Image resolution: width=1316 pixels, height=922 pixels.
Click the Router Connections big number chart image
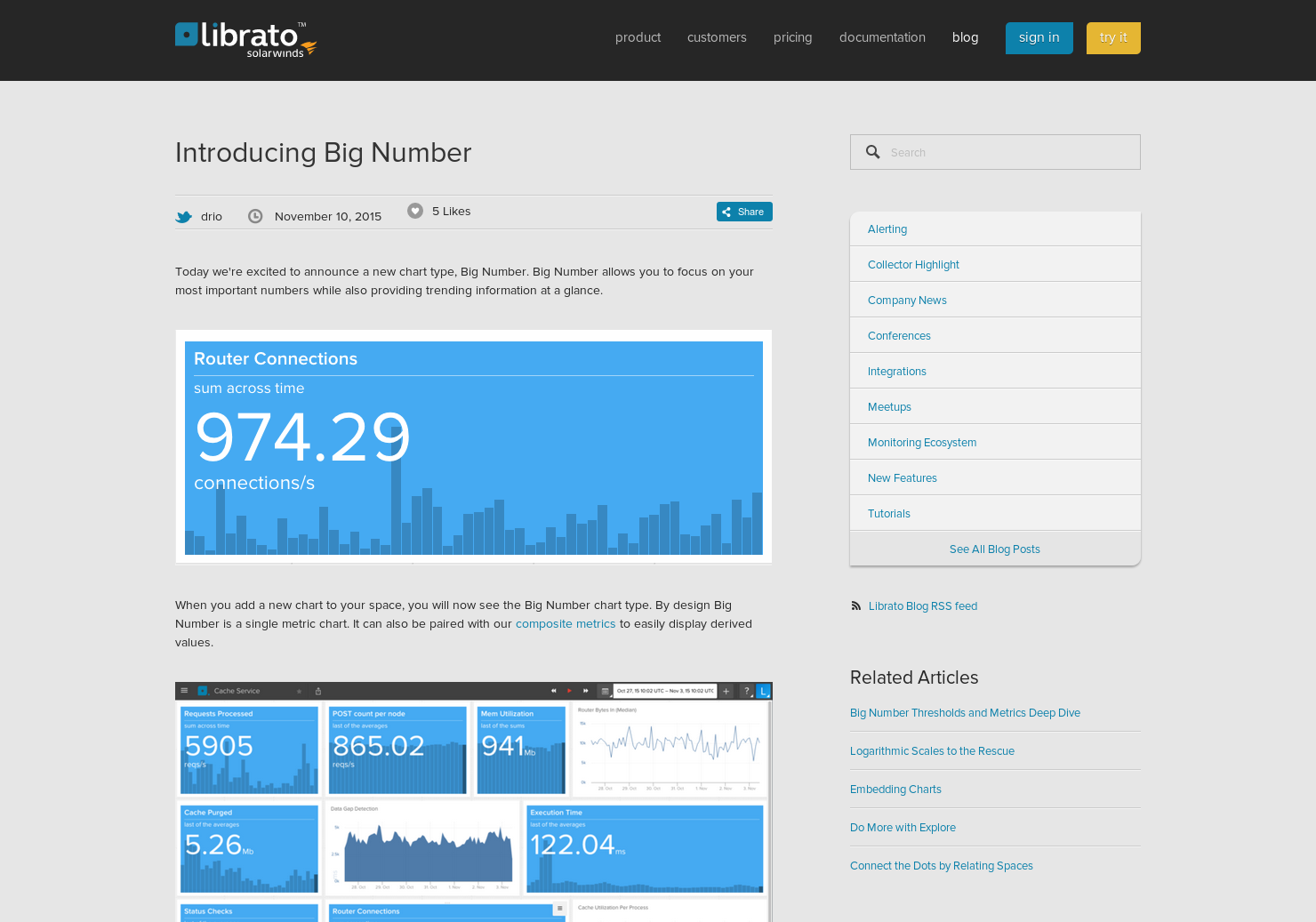point(474,447)
